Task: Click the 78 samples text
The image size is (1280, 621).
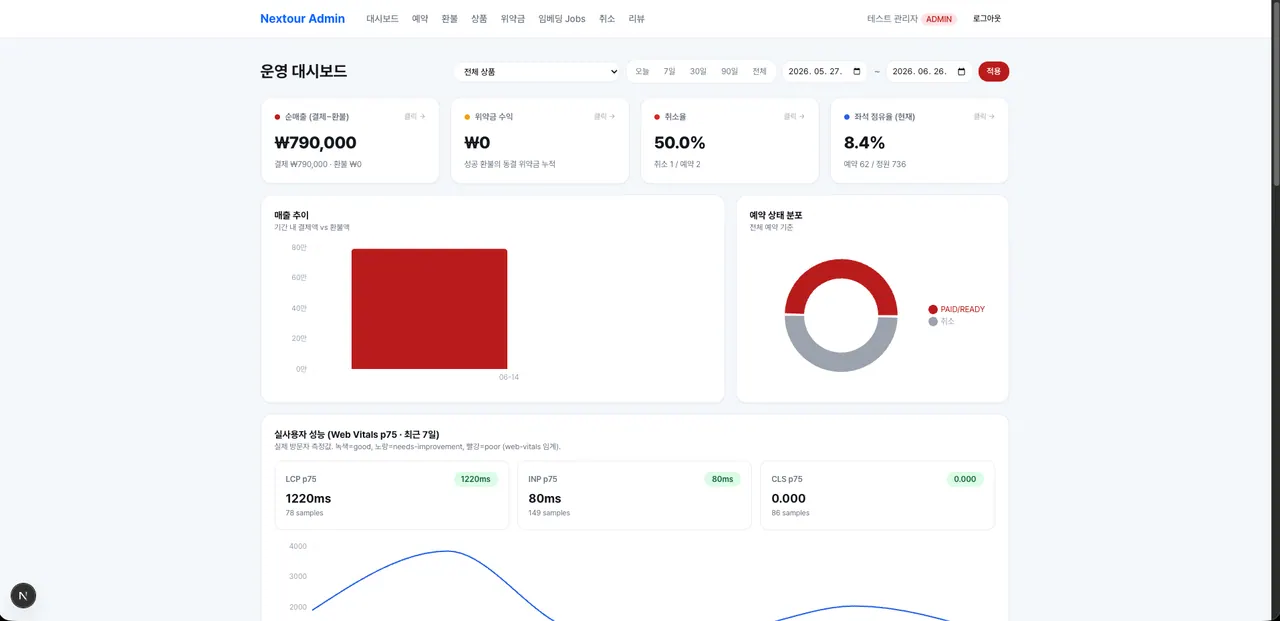Action: pos(304,513)
